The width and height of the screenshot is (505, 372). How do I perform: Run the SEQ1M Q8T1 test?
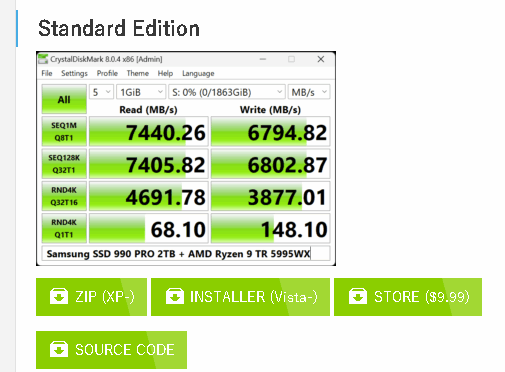[x=64, y=132]
